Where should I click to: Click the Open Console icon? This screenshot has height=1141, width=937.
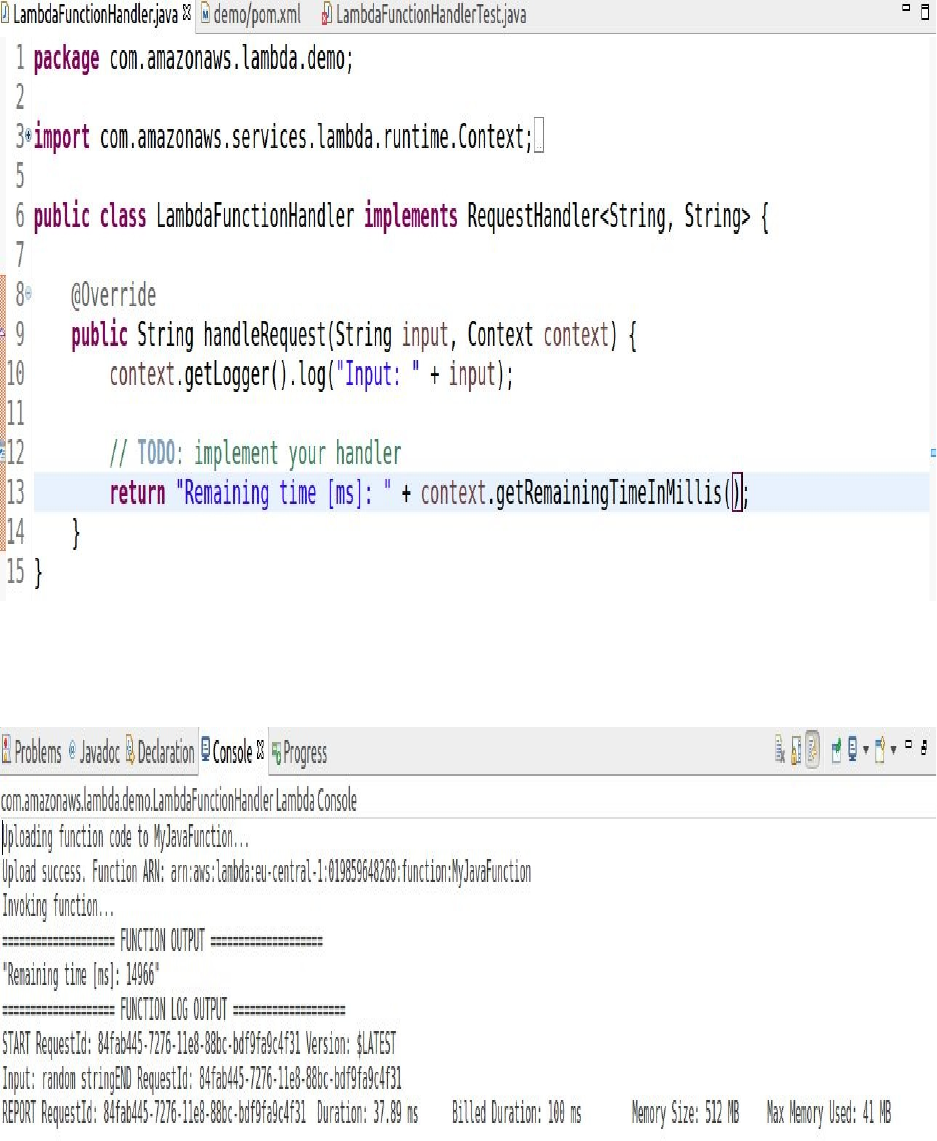click(880, 749)
